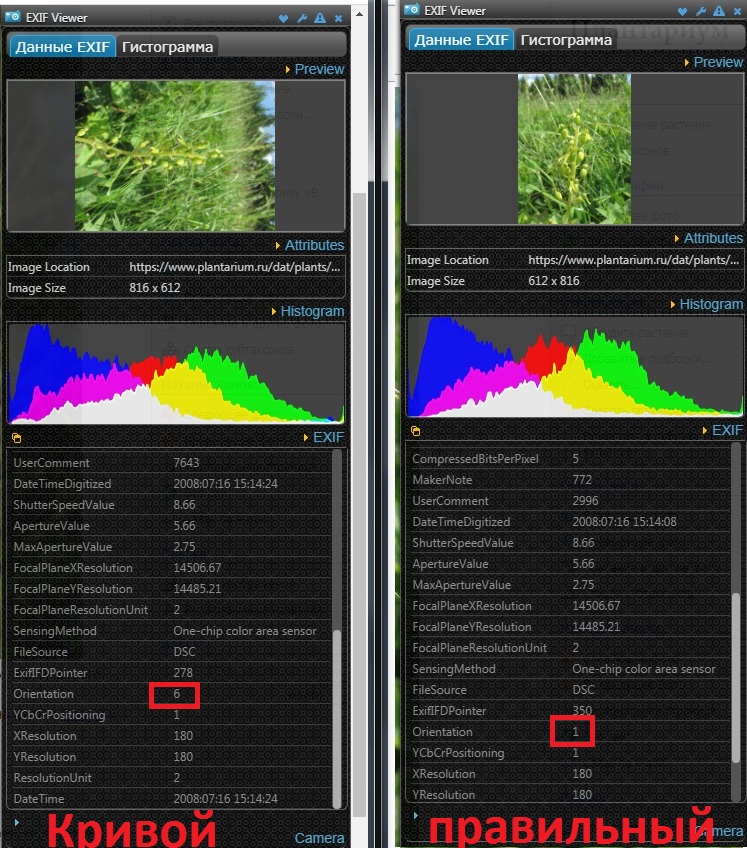Open wrench settings in left EXIF Viewer
This screenshot has width=747, height=848.
[302, 18]
